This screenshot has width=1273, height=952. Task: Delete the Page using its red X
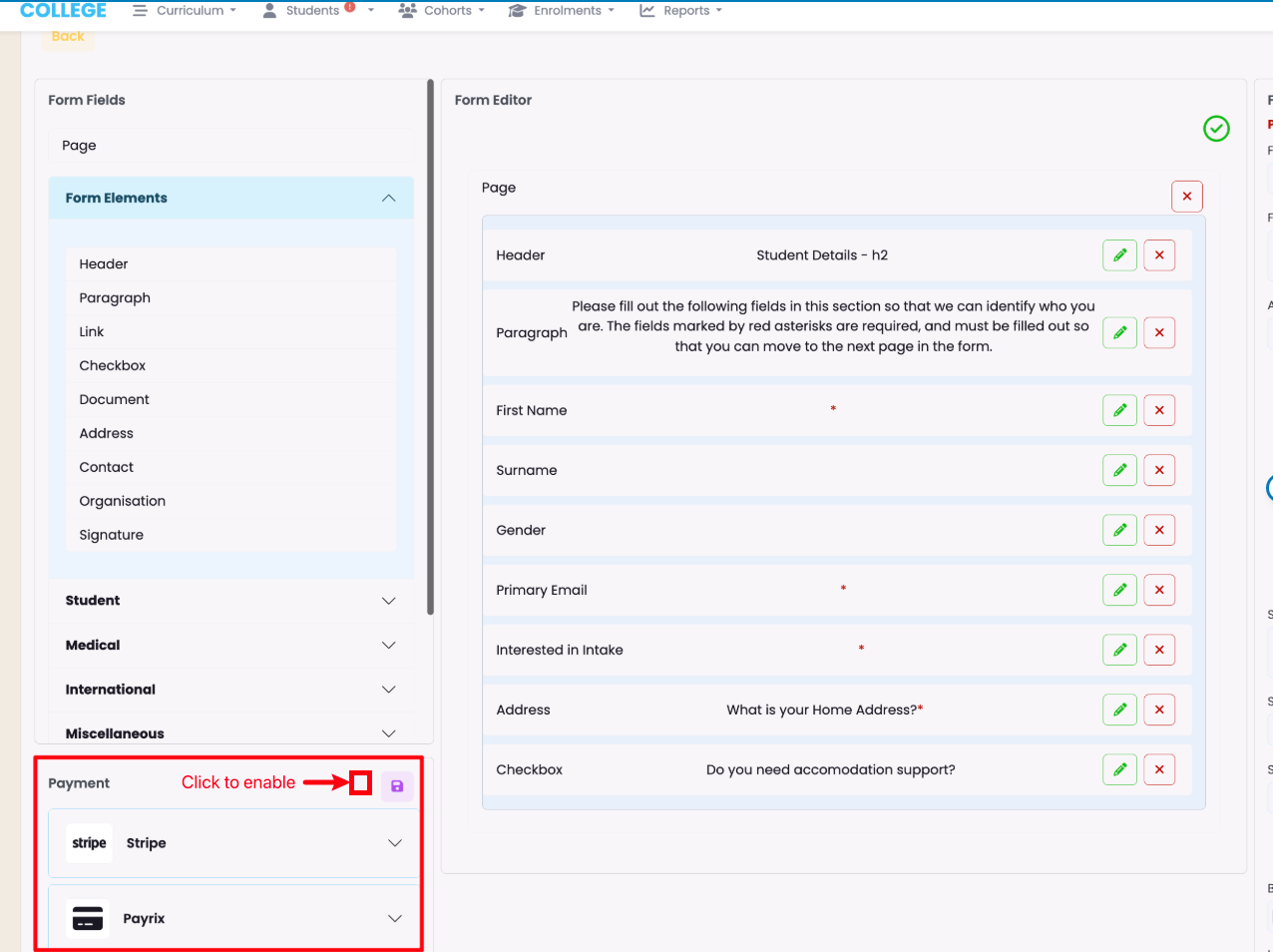tap(1187, 197)
